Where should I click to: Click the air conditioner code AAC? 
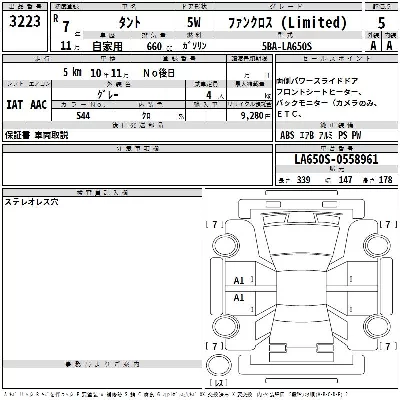[x=39, y=105]
